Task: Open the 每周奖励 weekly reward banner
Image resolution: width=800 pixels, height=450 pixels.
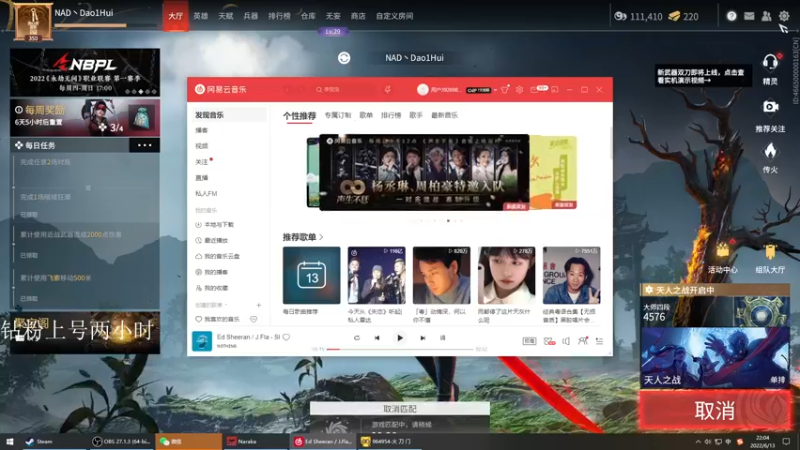Action: click(x=85, y=118)
